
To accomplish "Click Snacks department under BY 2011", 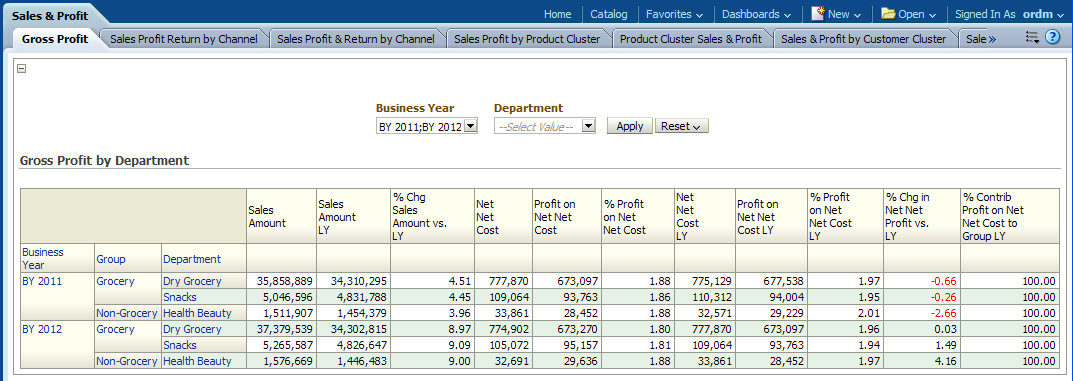I will [x=179, y=297].
